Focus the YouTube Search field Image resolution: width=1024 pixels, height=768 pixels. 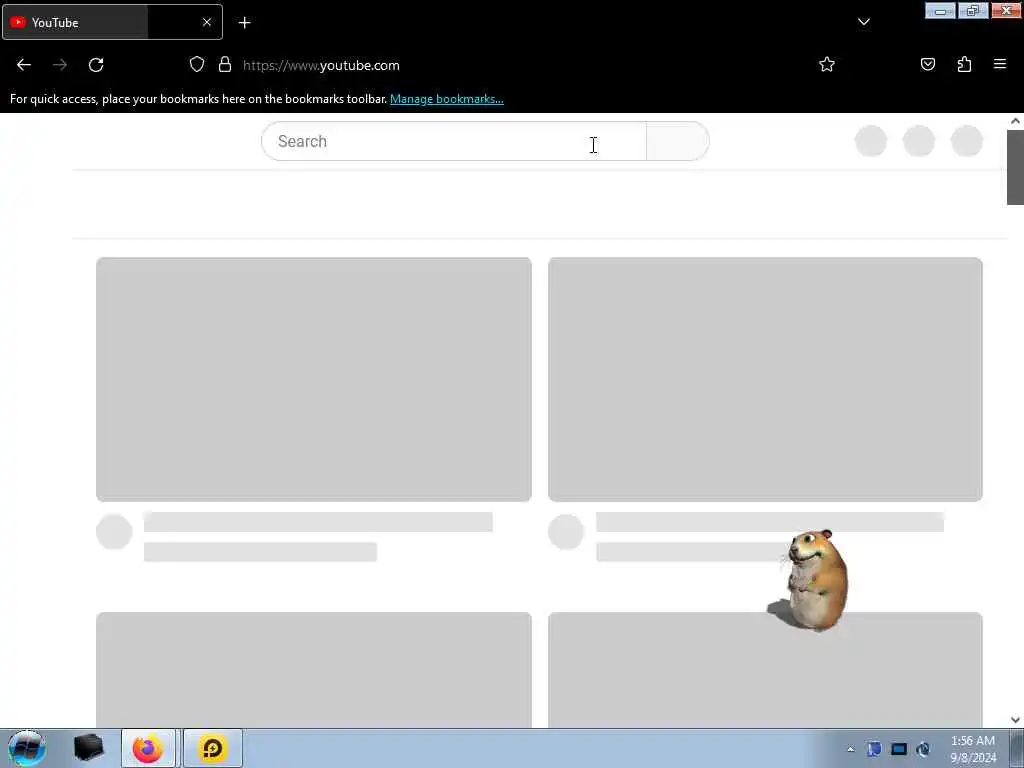(453, 141)
